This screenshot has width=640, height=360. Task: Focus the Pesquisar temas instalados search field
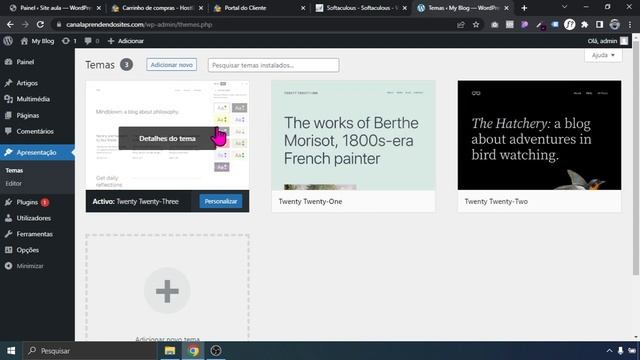(x=273, y=65)
